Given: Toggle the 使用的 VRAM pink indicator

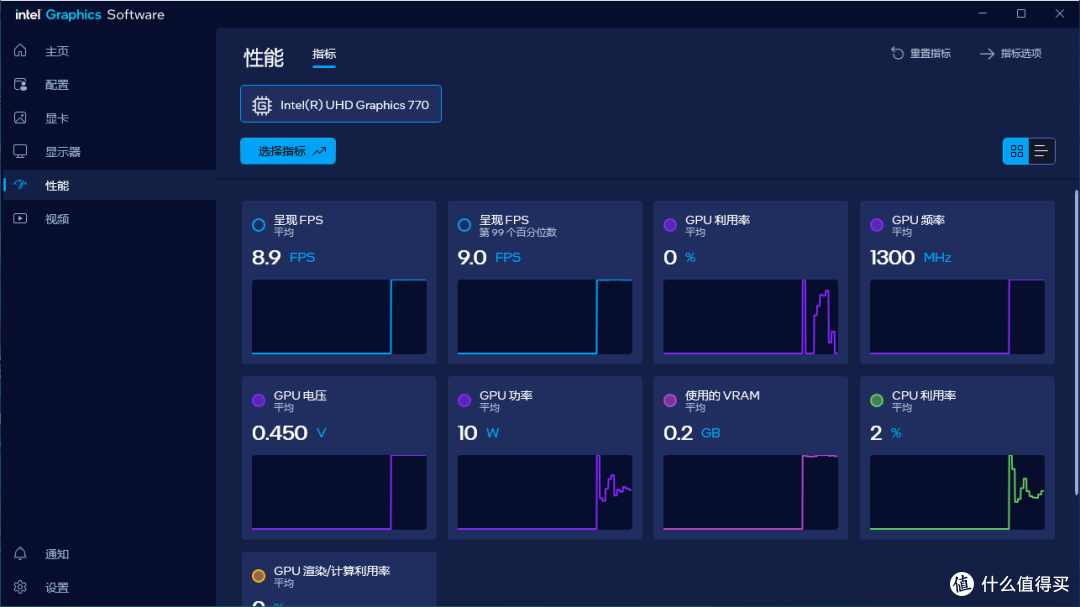Looking at the screenshot, I should click(x=669, y=400).
